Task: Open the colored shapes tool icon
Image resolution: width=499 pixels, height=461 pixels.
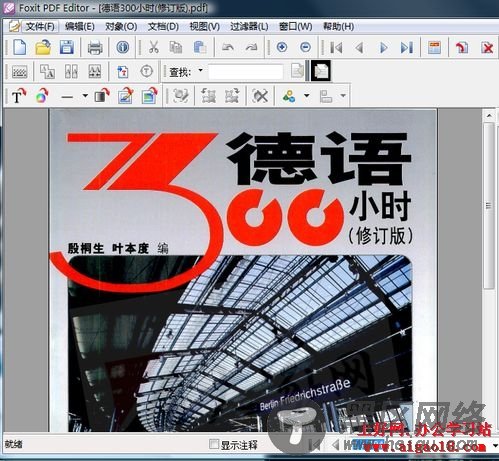Action: coord(289,96)
